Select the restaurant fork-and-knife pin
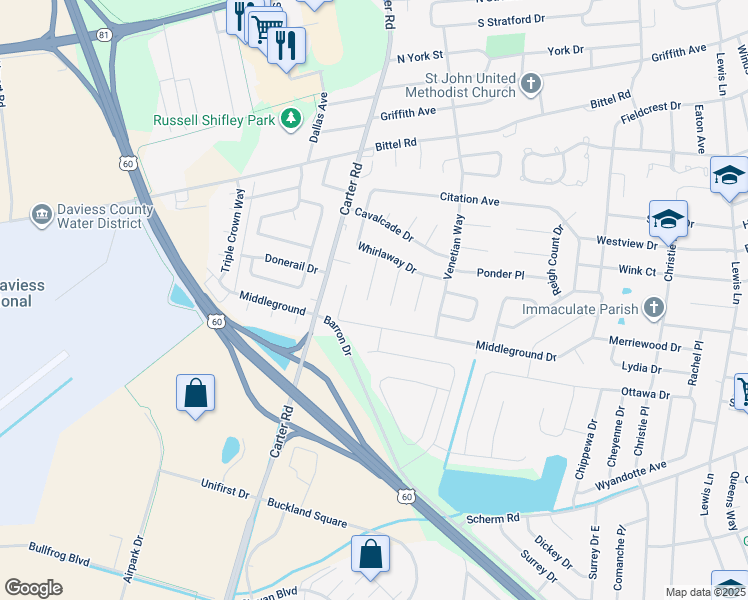Viewport: 748px width, 600px height. pyautogui.click(x=286, y=48)
